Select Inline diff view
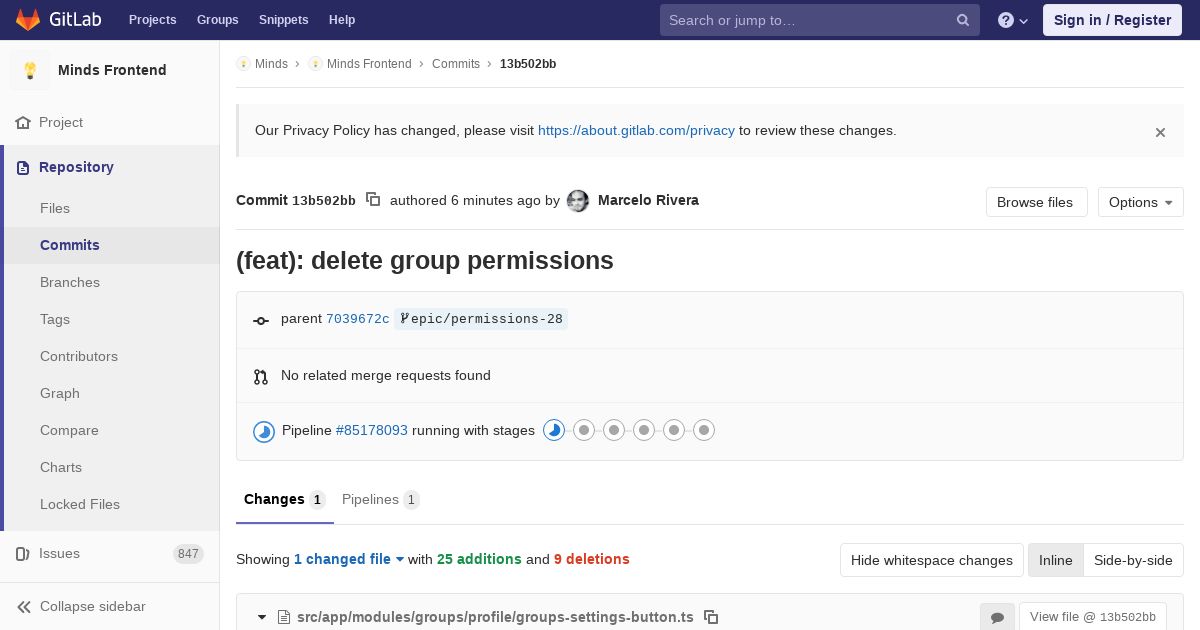1200x630 pixels. (x=1055, y=560)
